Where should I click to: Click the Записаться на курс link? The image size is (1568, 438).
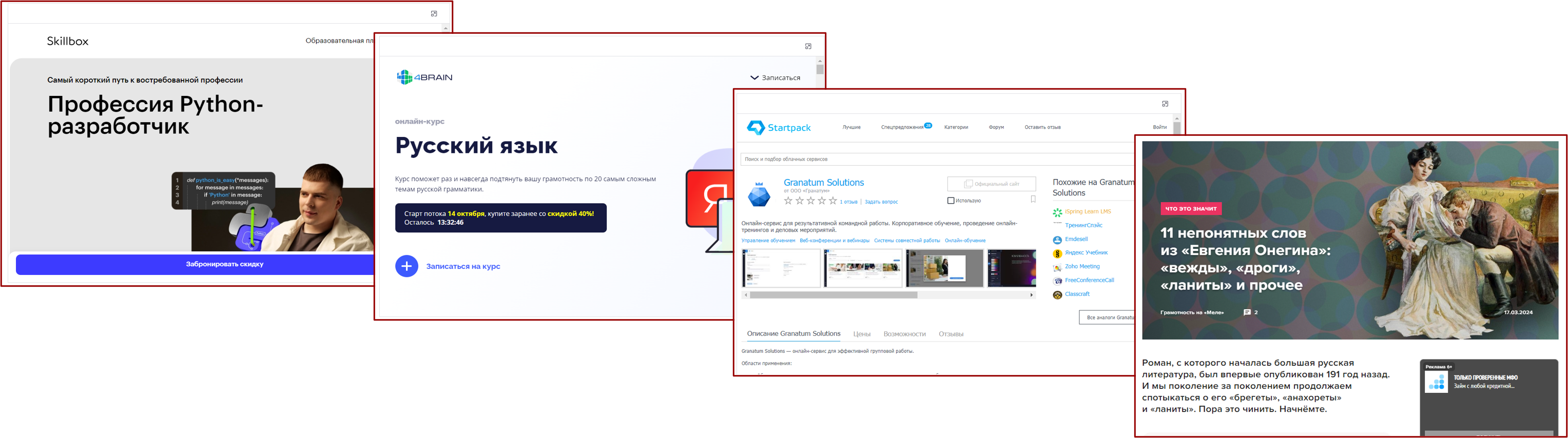tap(462, 267)
